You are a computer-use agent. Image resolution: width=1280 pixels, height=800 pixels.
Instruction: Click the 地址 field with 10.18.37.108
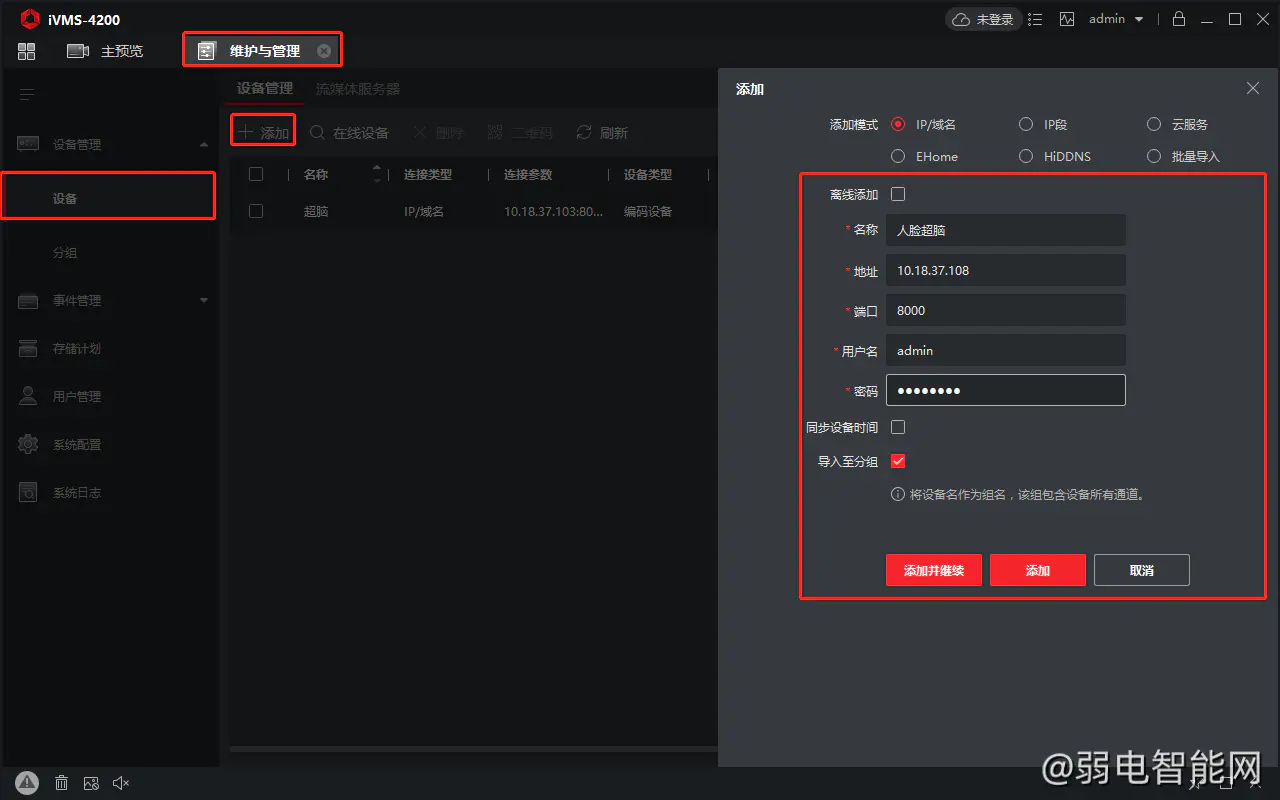[1006, 270]
